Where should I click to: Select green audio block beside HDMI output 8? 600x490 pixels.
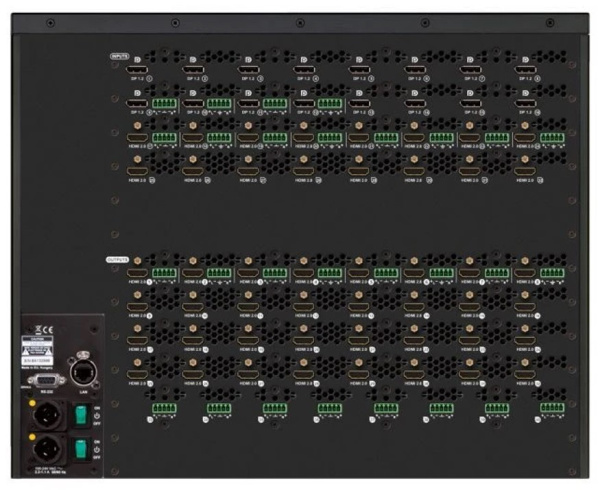click(x=552, y=273)
